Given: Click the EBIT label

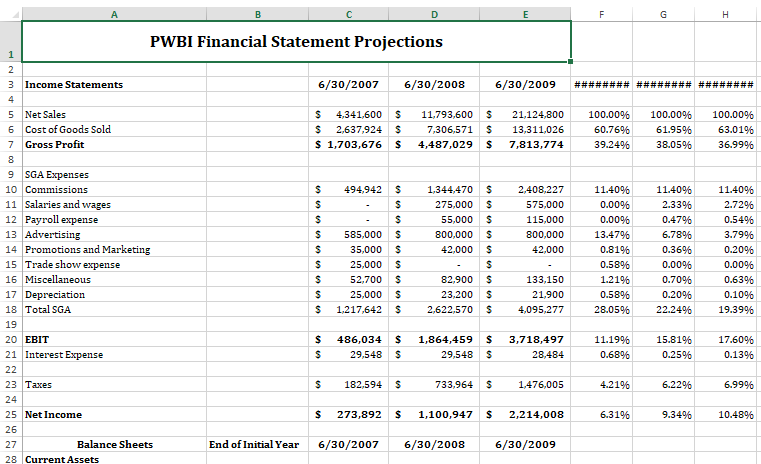Looking at the screenshot, I should (37, 340).
